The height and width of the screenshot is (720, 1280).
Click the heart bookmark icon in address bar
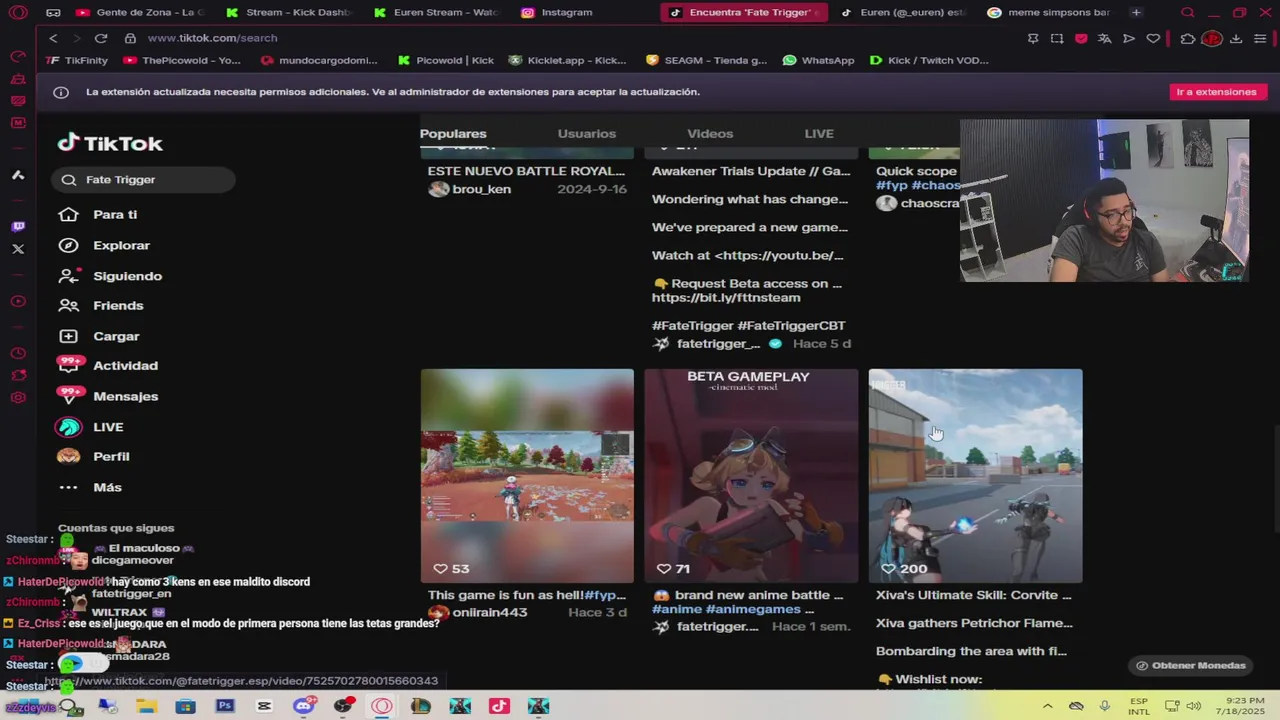1153,38
